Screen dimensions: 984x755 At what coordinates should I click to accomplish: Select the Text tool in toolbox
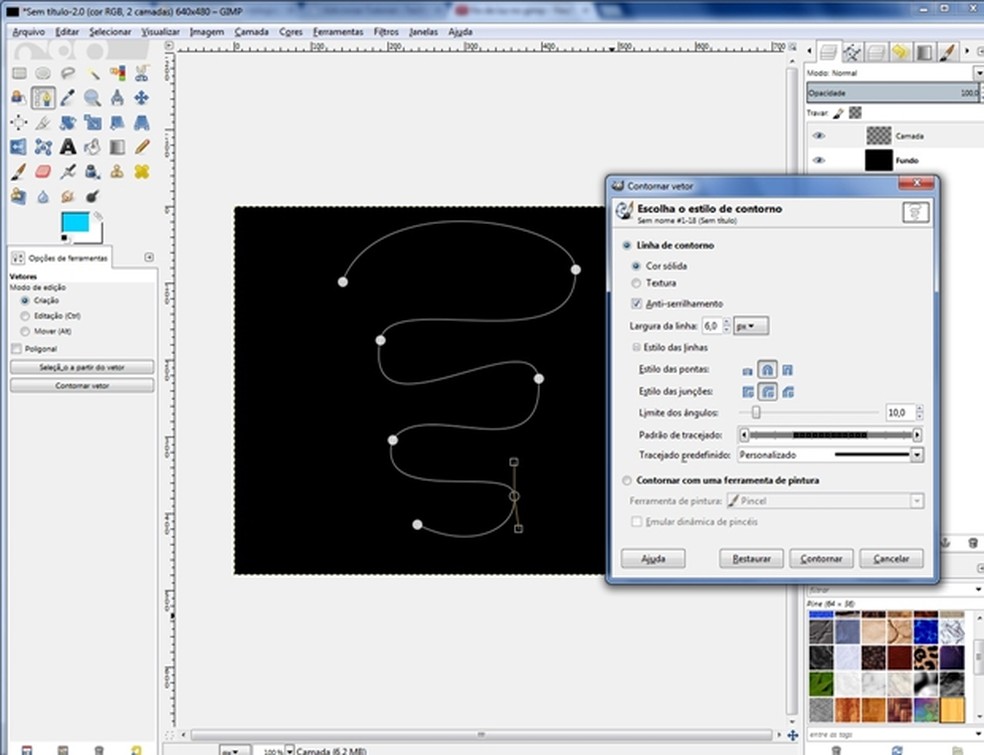(x=67, y=147)
